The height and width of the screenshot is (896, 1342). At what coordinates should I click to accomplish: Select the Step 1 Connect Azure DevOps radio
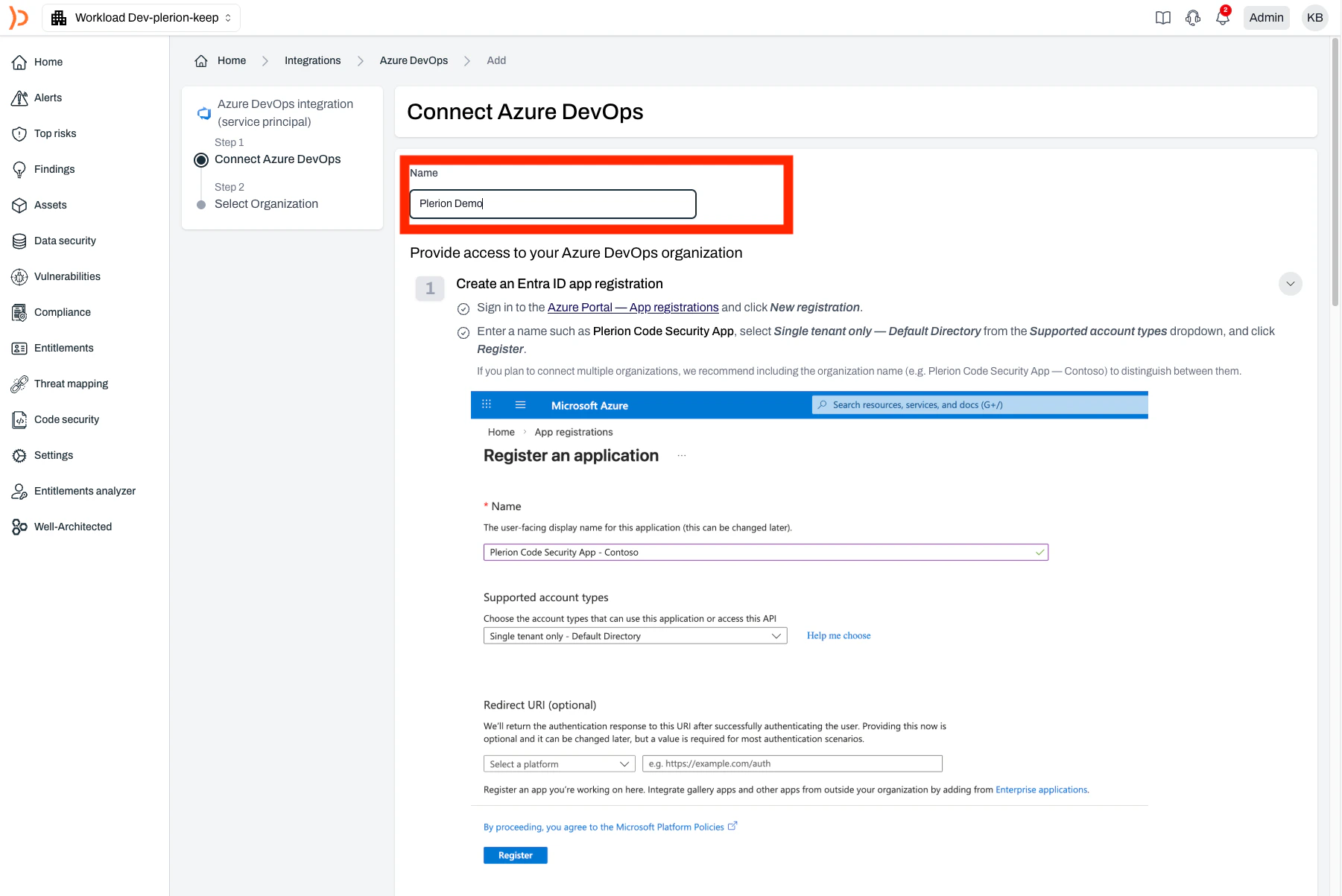click(201, 159)
